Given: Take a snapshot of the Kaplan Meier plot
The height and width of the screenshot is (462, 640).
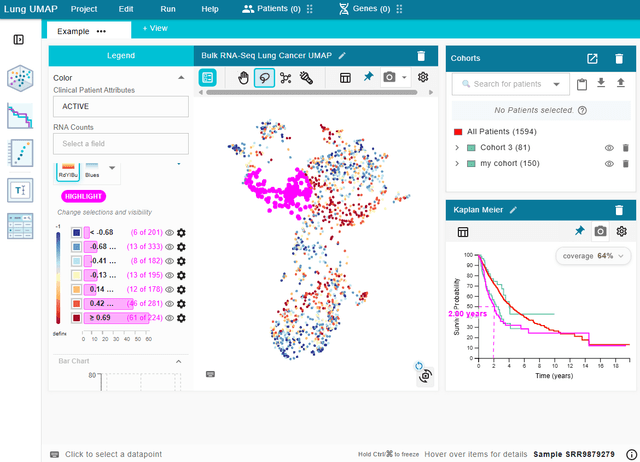Looking at the screenshot, I should (x=600, y=231).
